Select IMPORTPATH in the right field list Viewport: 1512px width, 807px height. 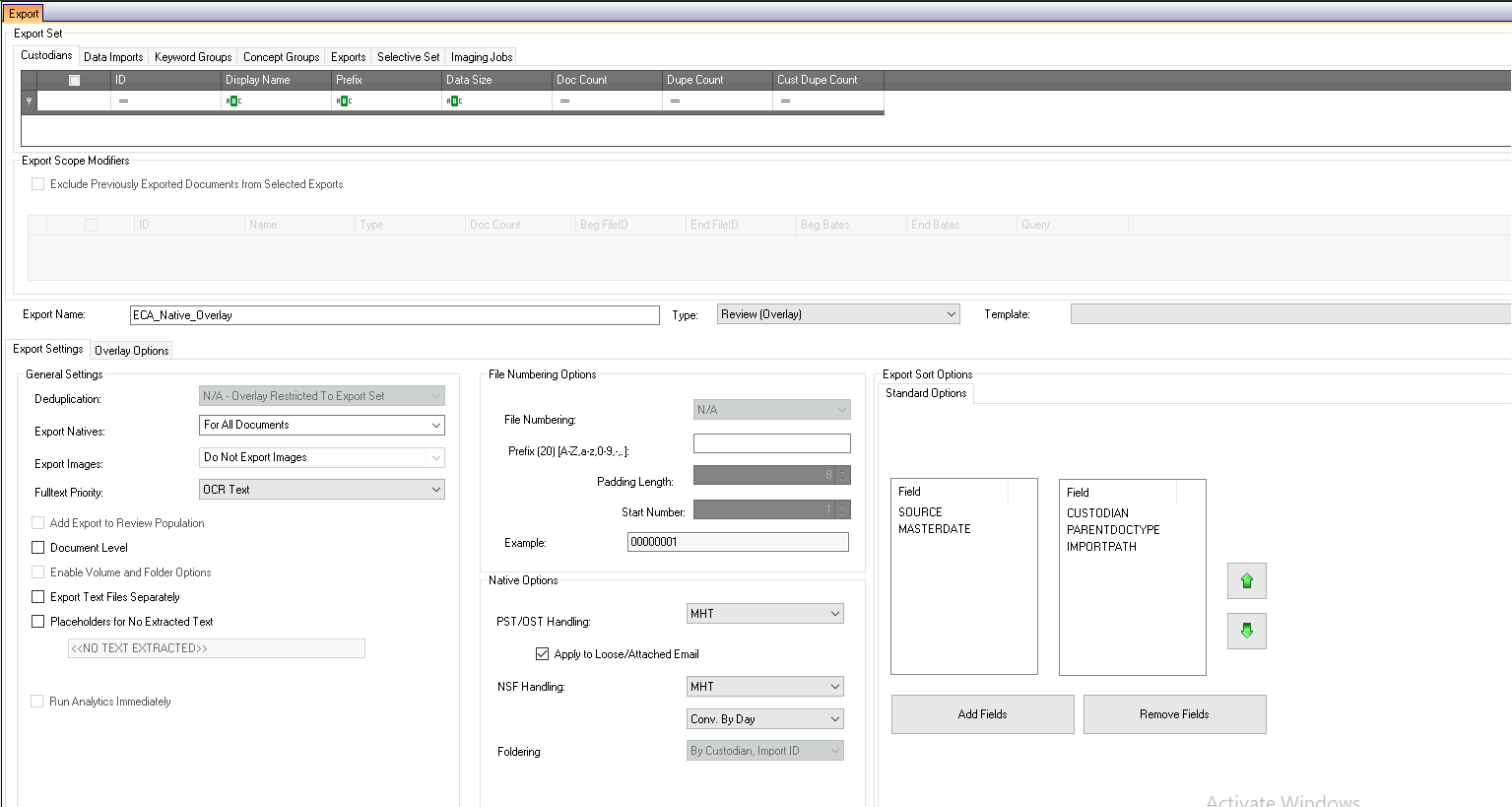pyautogui.click(x=1101, y=547)
